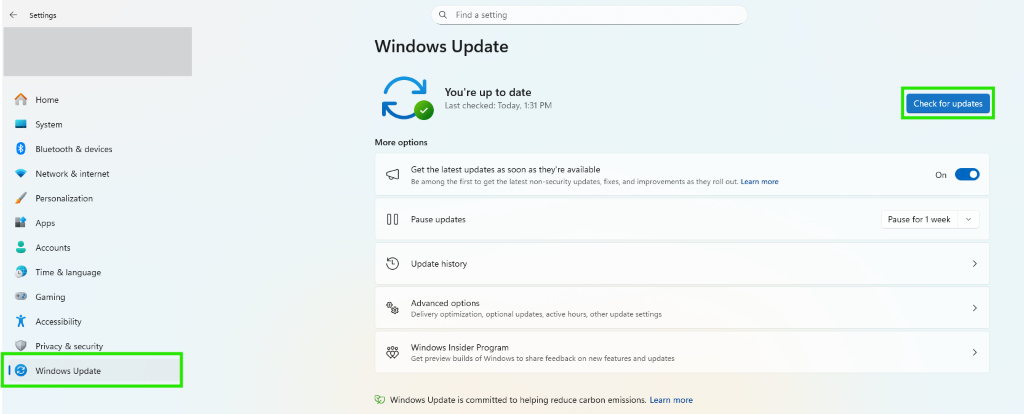The height and width of the screenshot is (414, 1024).
Task: Click the Windows Insider Program hearts icon
Action: [x=392, y=353]
